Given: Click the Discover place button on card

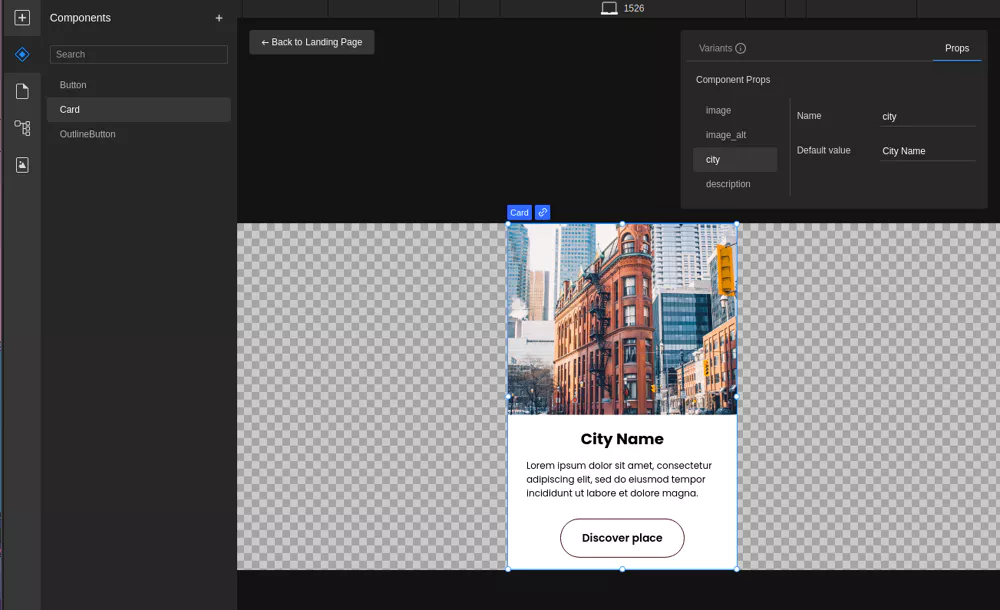Looking at the screenshot, I should click(x=622, y=538).
